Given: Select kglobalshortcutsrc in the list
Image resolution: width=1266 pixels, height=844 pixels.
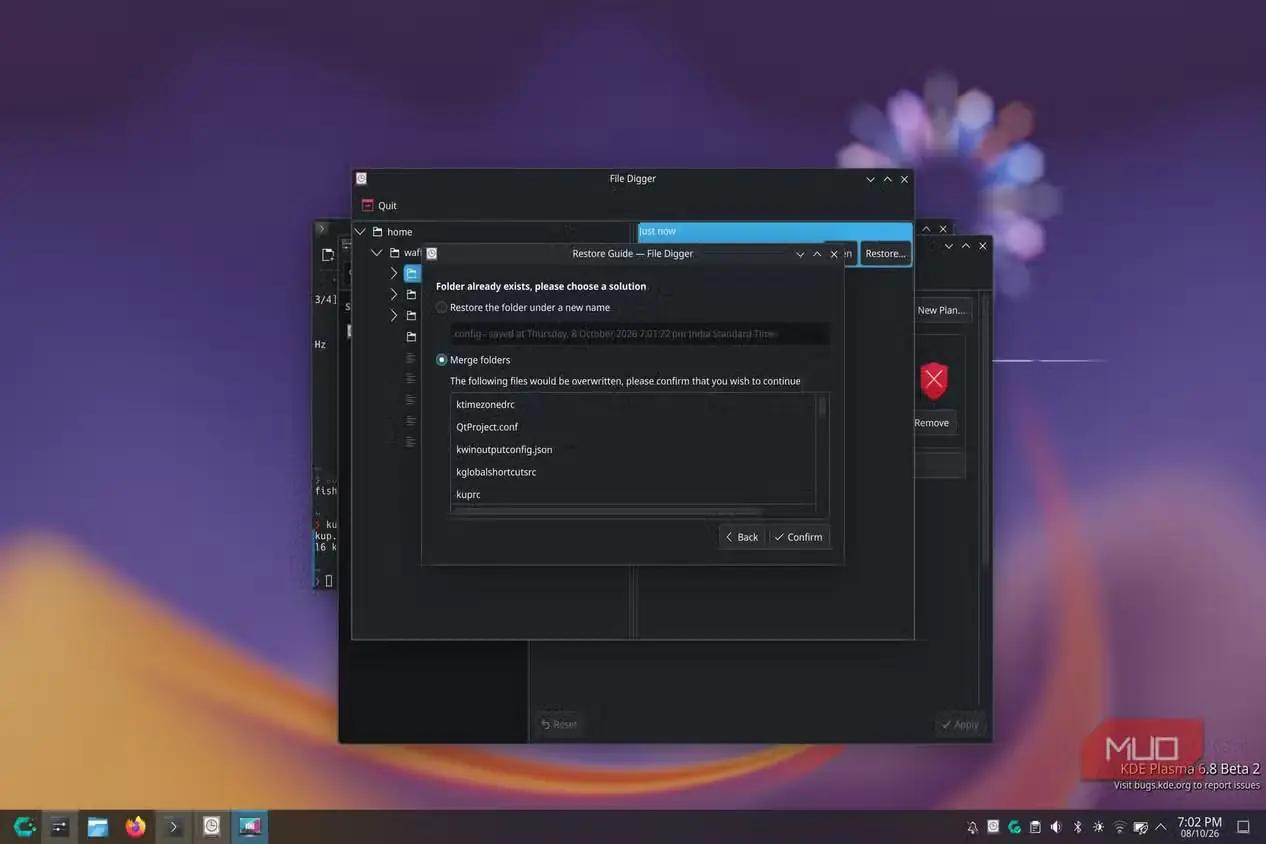Looking at the screenshot, I should pos(633,472).
